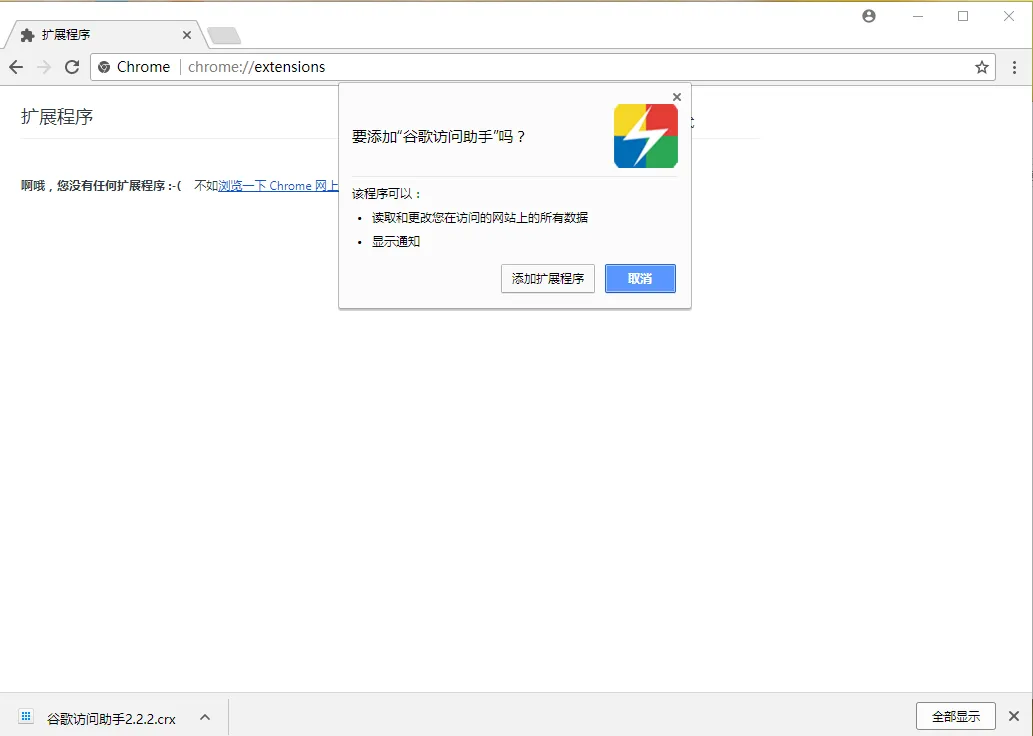Viewport: 1033px width, 736px height.
Task: Close the add-extension dialog with X
Action: pos(677,97)
